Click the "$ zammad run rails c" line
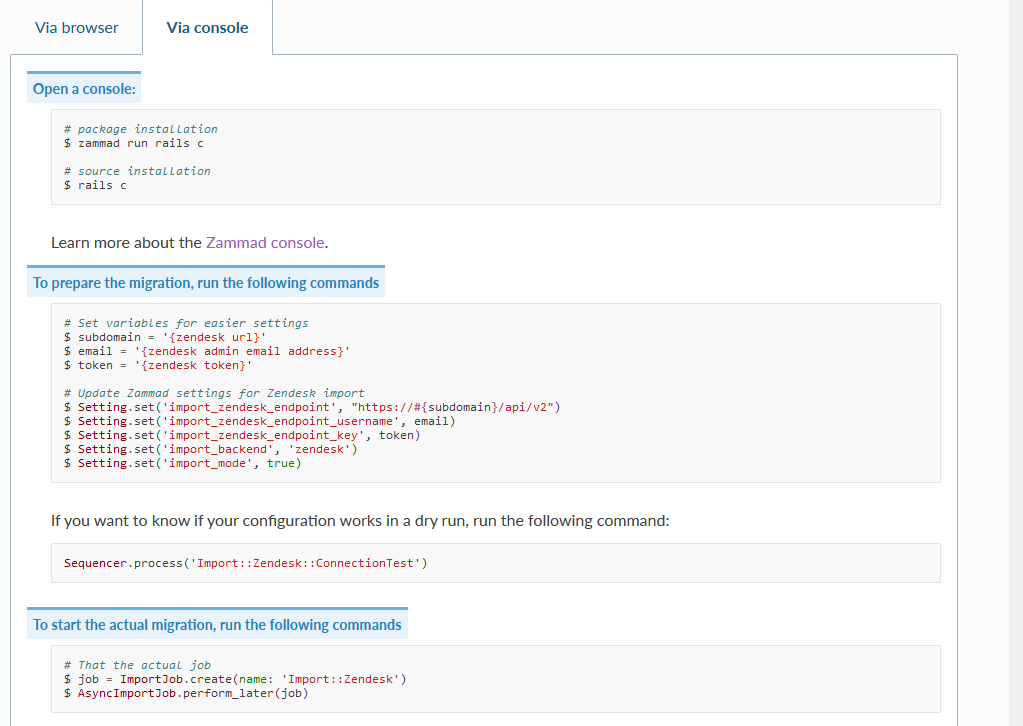Image resolution: width=1023 pixels, height=726 pixels. tap(134, 144)
